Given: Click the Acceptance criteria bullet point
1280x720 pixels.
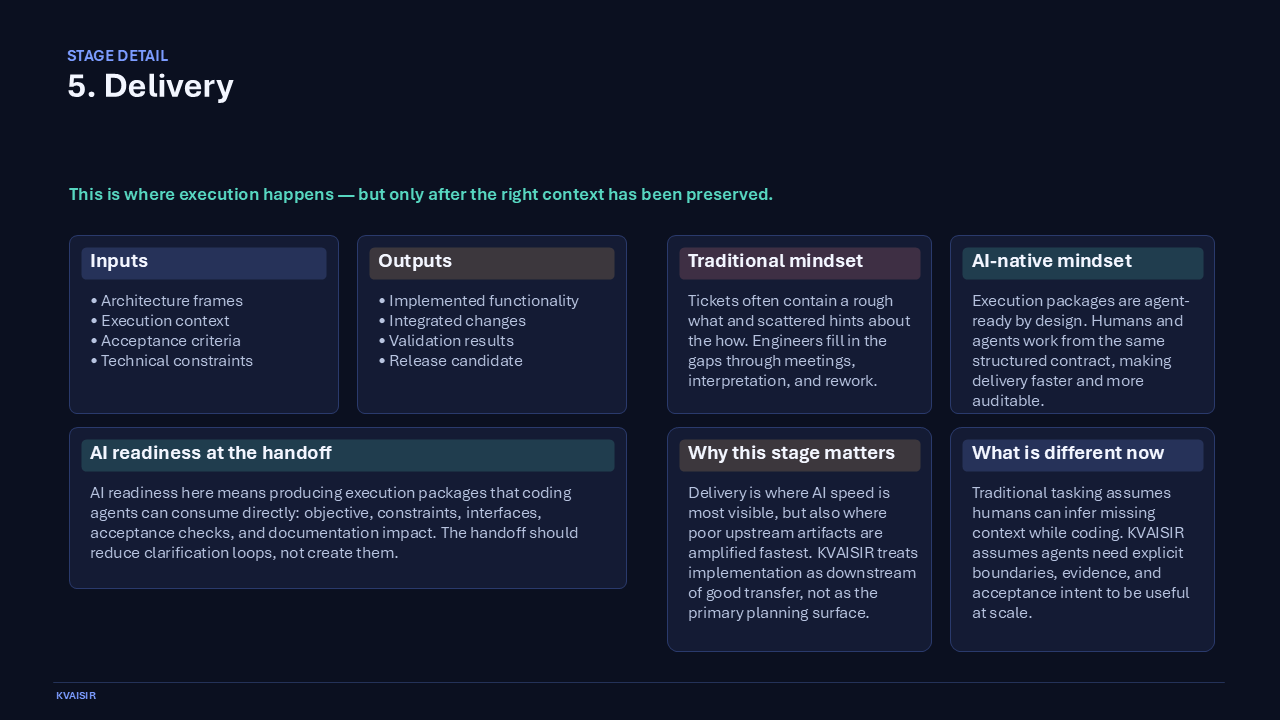Looking at the screenshot, I should (x=170, y=341).
